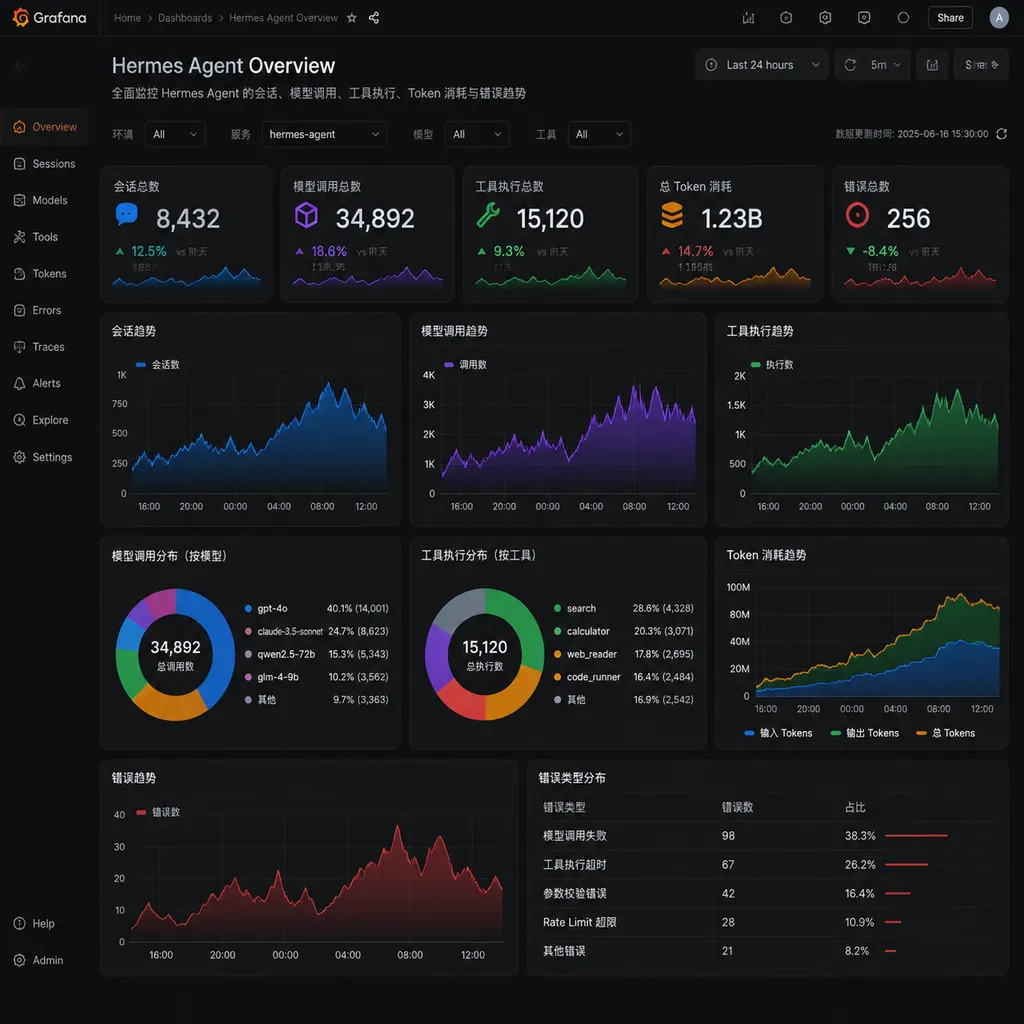Toggle the 调用数 legend series
The height and width of the screenshot is (1024, 1024).
[466, 364]
